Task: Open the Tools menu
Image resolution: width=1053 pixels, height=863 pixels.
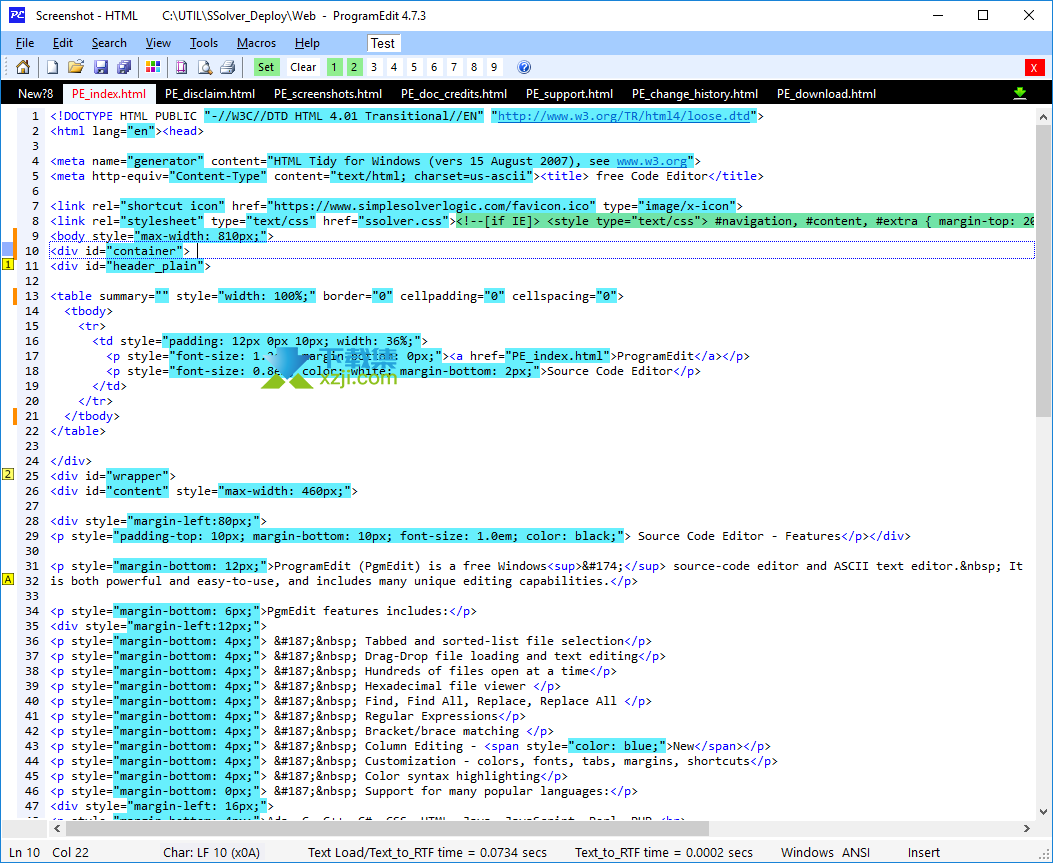Action: [x=203, y=43]
